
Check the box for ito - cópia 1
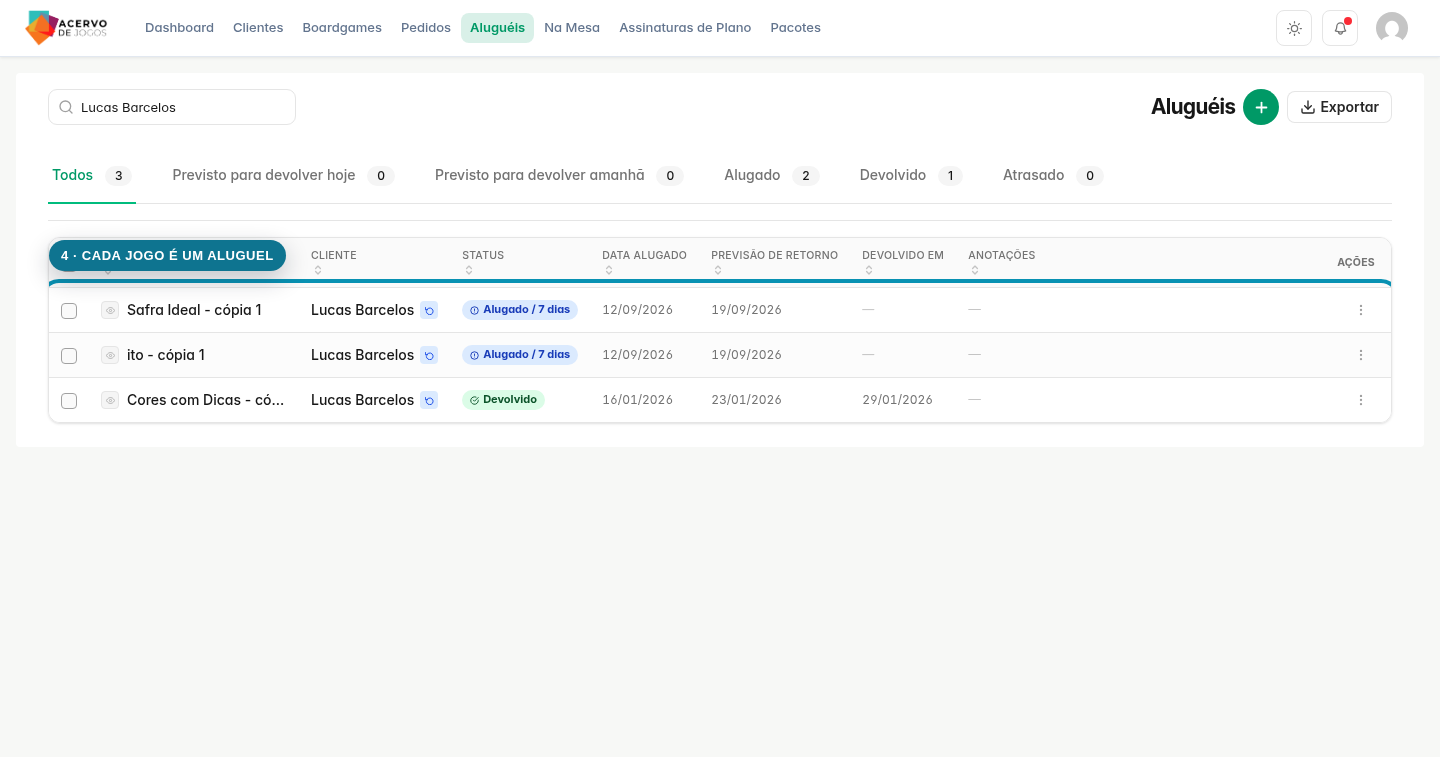pos(69,356)
